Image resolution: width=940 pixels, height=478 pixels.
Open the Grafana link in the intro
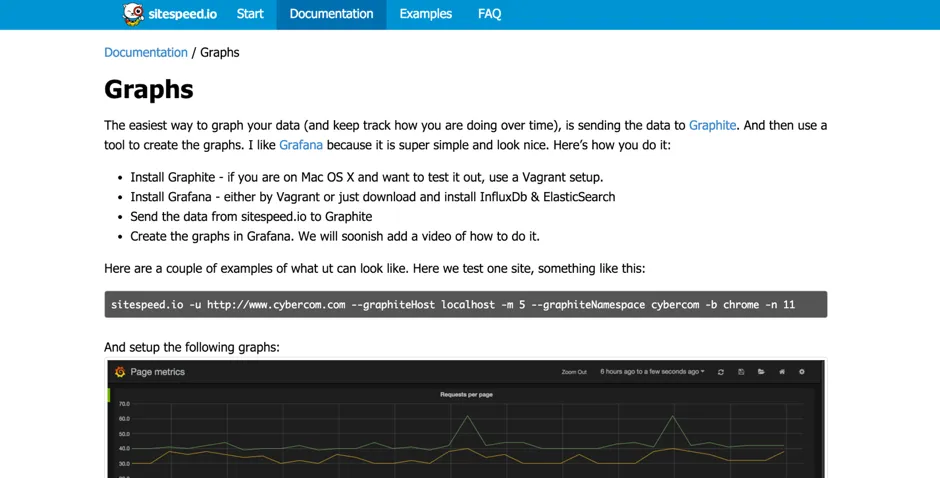pos(301,145)
